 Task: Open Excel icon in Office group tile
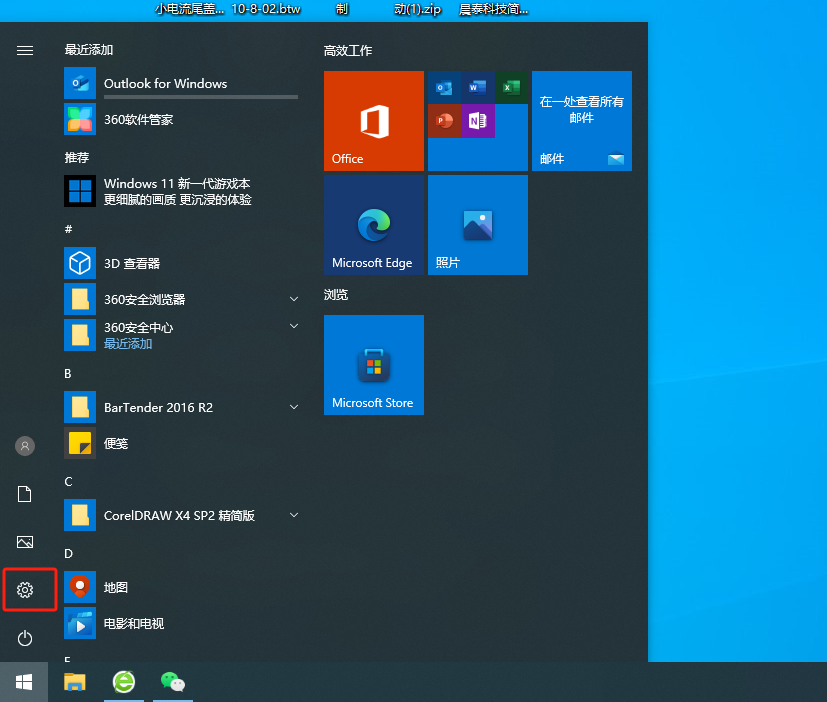511,88
